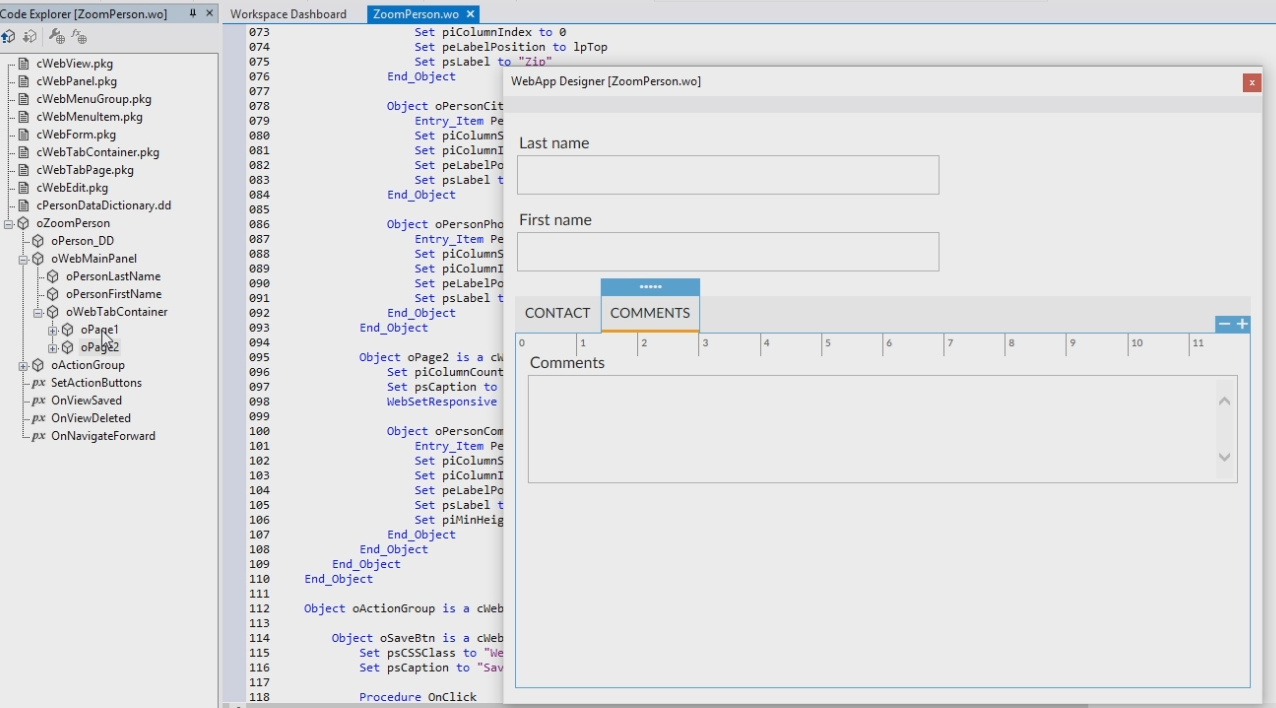Select the cWebView.pkg file icon
The width and height of the screenshot is (1276, 708).
click(x=23, y=64)
